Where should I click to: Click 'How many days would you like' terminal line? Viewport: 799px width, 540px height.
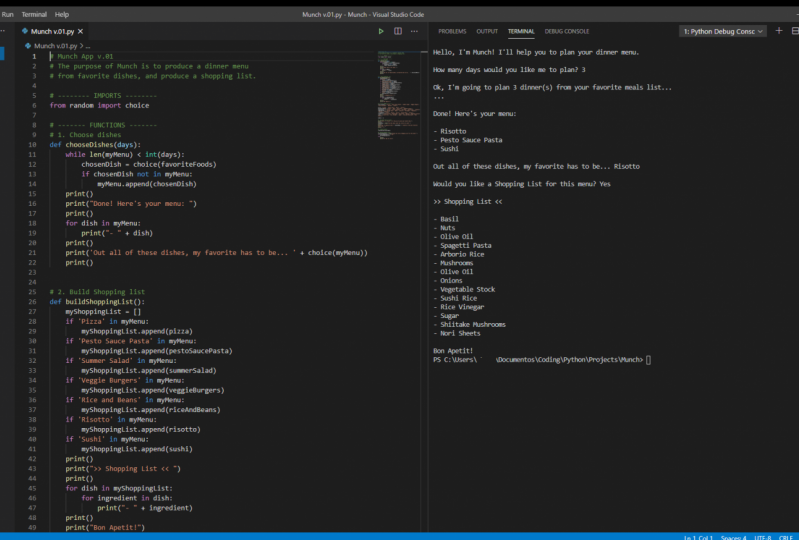(509, 70)
